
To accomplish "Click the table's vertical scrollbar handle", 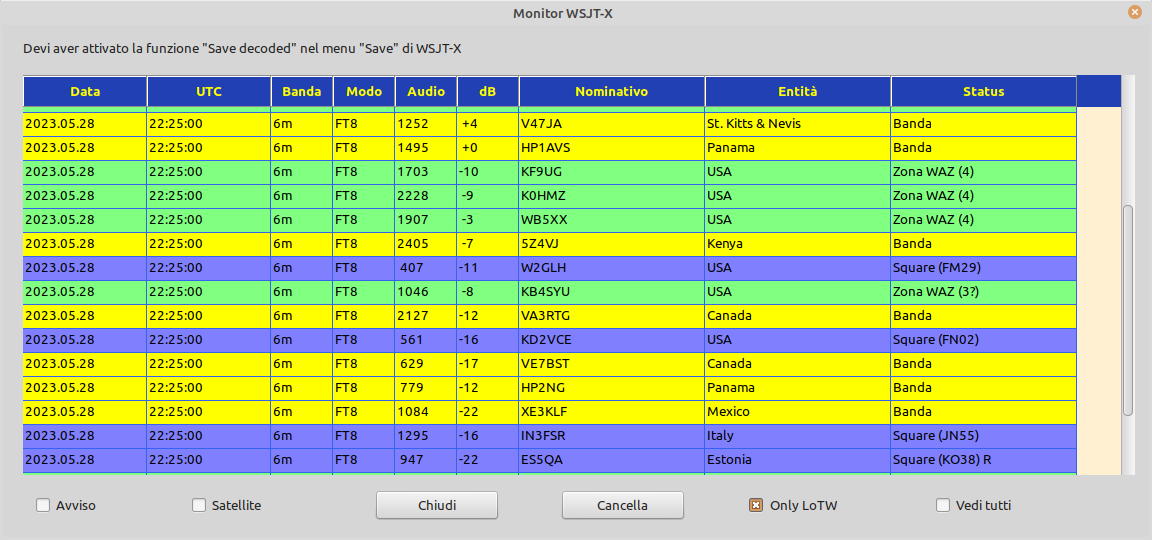I will [1128, 311].
